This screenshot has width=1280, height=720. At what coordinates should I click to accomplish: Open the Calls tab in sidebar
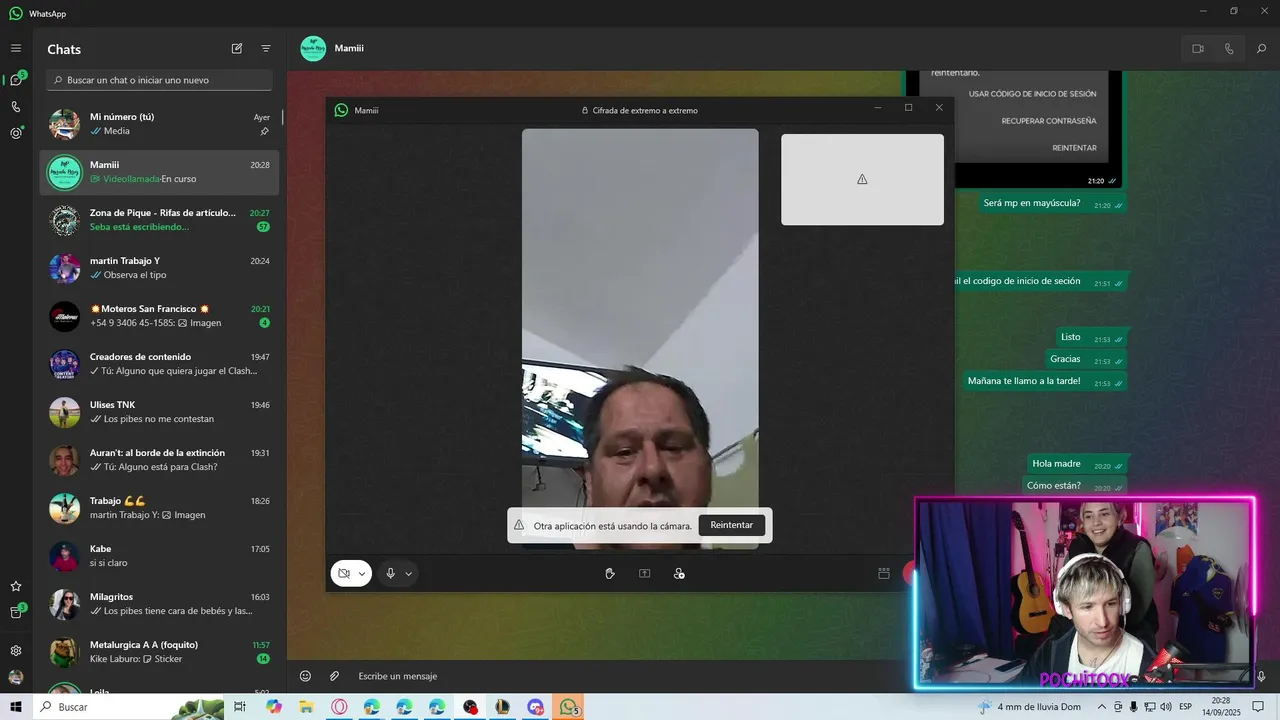pos(16,106)
